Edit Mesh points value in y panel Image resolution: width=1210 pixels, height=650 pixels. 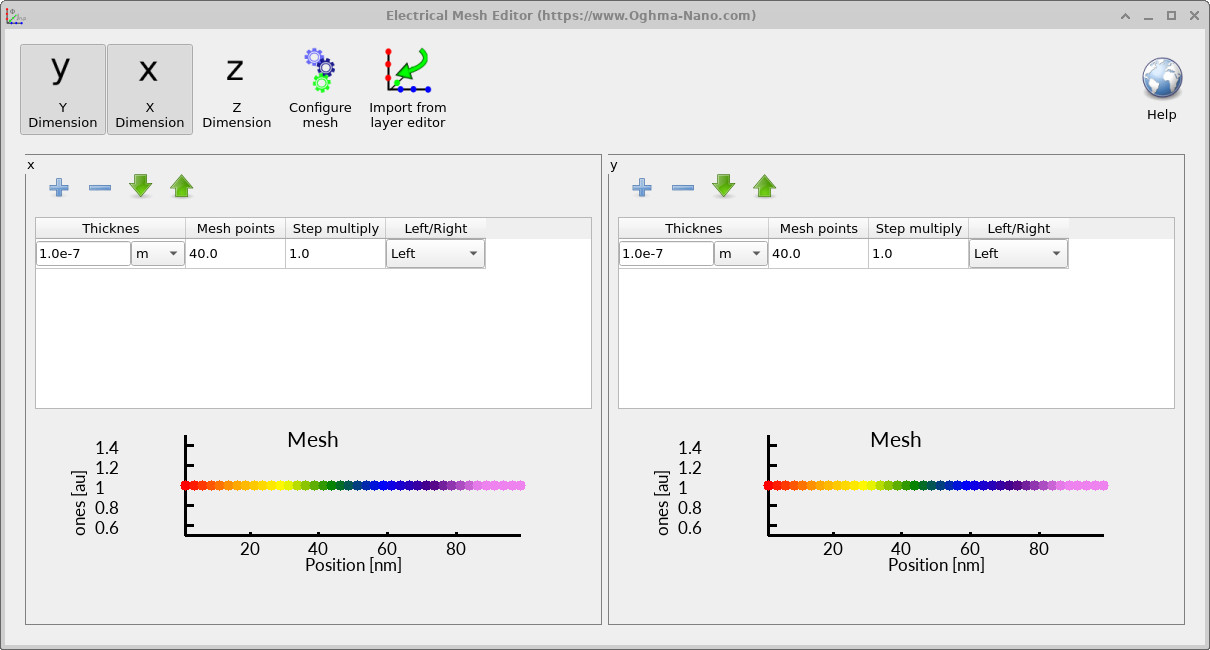(818, 253)
